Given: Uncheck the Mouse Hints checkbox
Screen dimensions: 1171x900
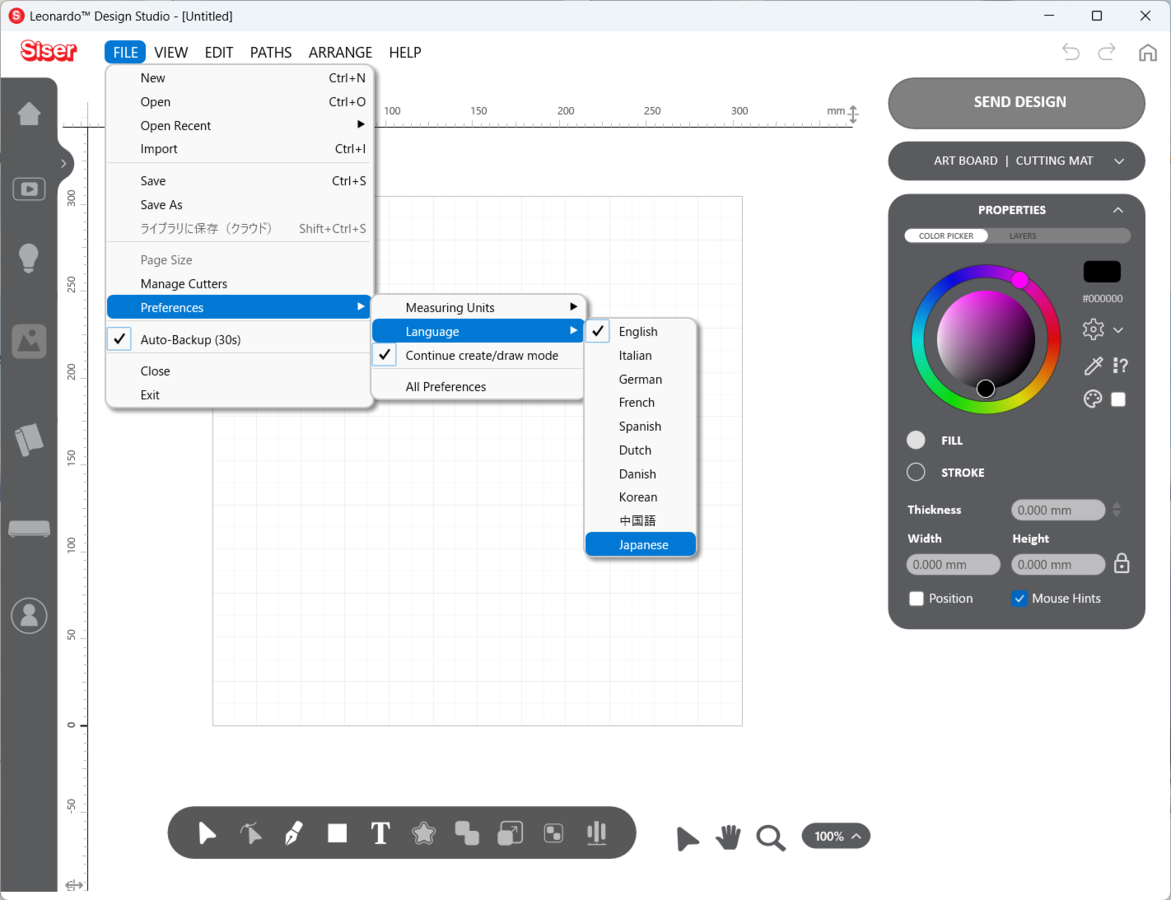Looking at the screenshot, I should tap(1019, 599).
